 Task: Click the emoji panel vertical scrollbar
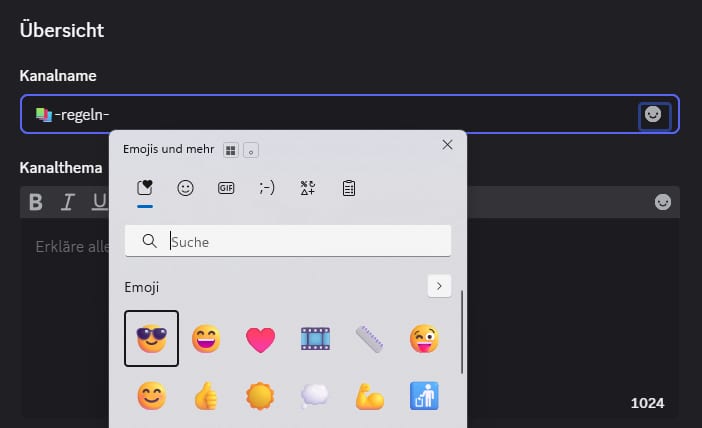tap(462, 332)
